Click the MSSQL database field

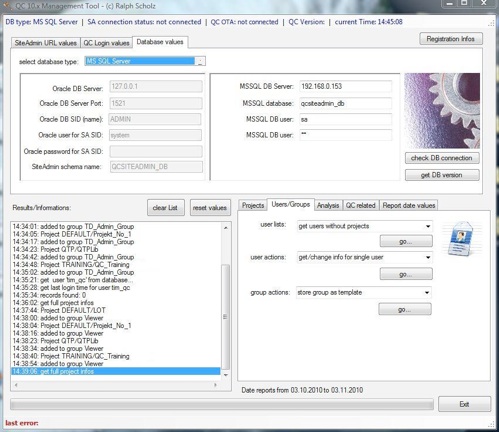click(345, 103)
